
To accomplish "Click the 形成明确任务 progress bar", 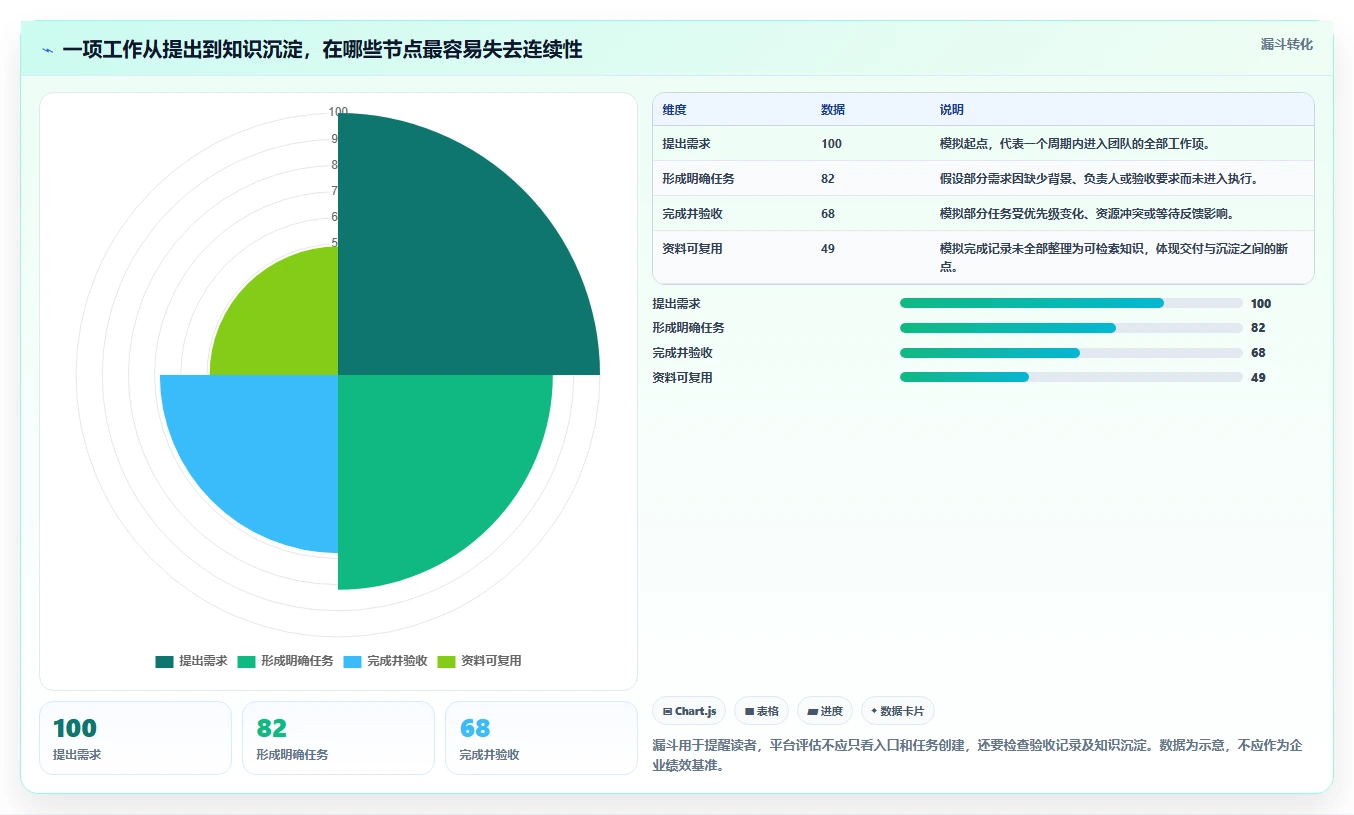I will coord(1071,328).
